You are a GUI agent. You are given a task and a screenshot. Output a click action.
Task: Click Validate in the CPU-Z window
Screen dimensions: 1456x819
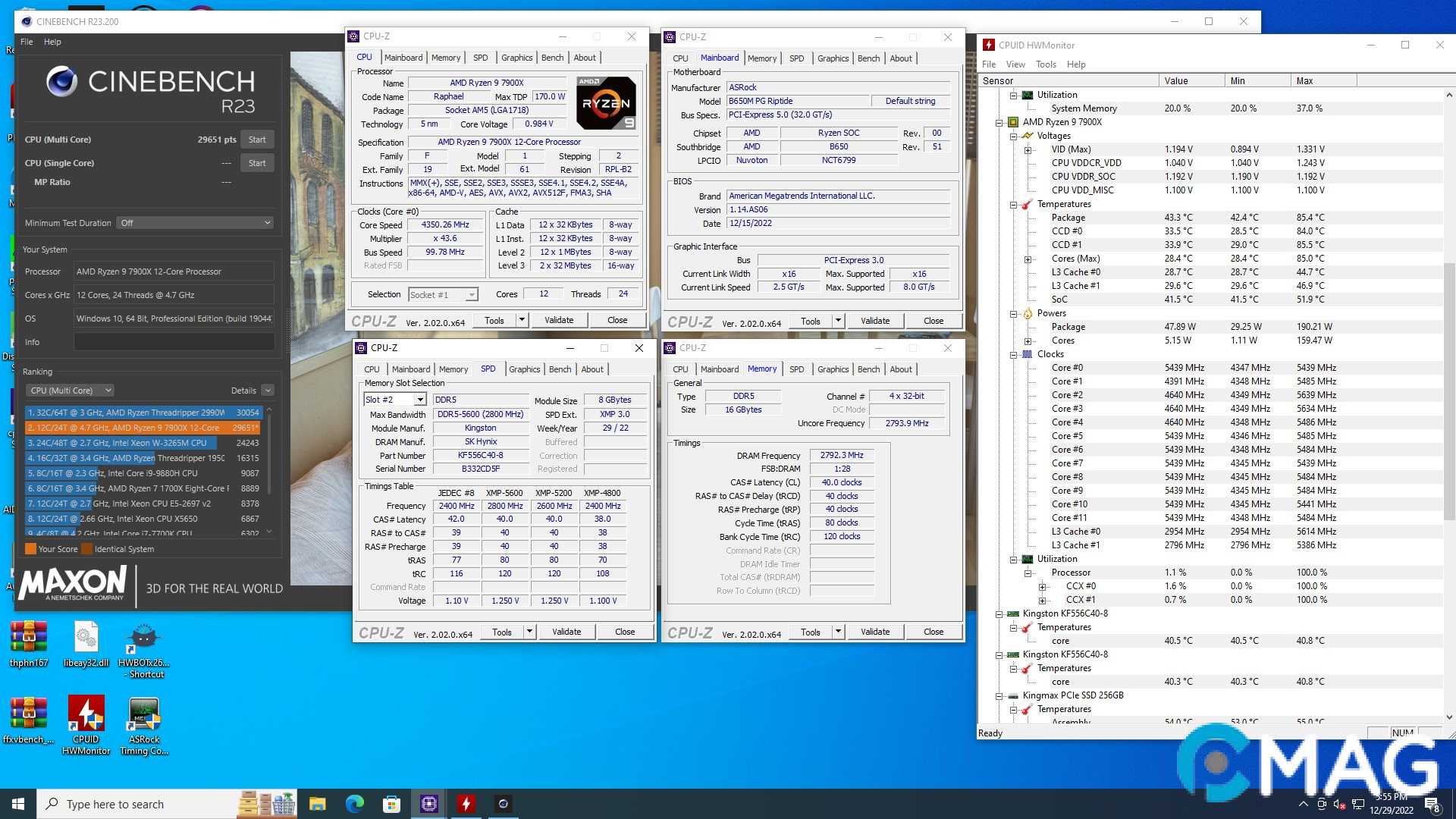coord(559,319)
